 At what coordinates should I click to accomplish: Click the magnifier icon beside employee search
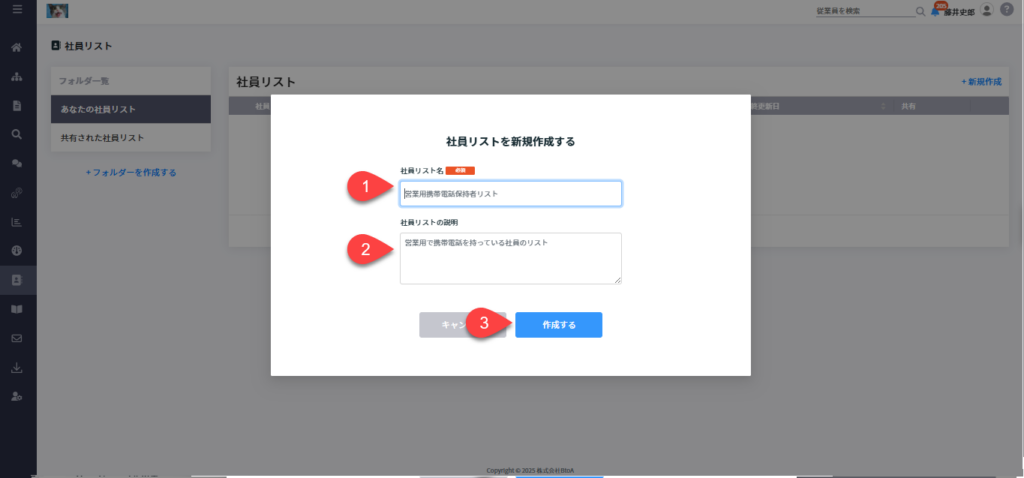coord(920,11)
